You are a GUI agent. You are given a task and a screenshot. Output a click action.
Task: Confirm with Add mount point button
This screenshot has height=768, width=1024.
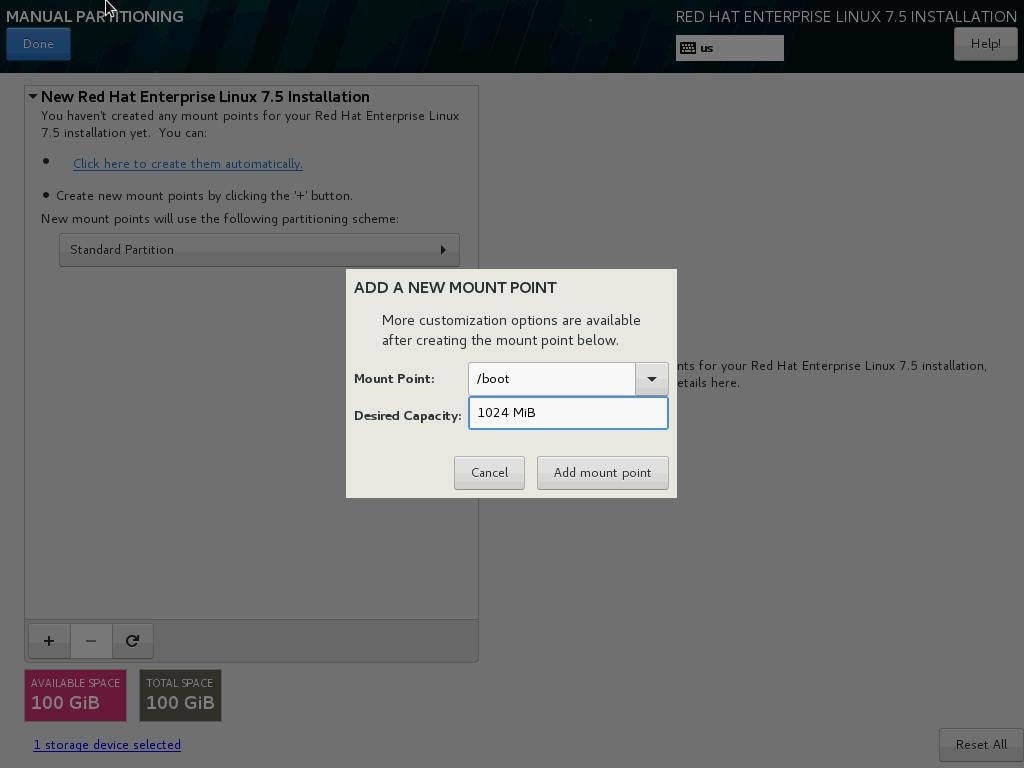pos(602,473)
